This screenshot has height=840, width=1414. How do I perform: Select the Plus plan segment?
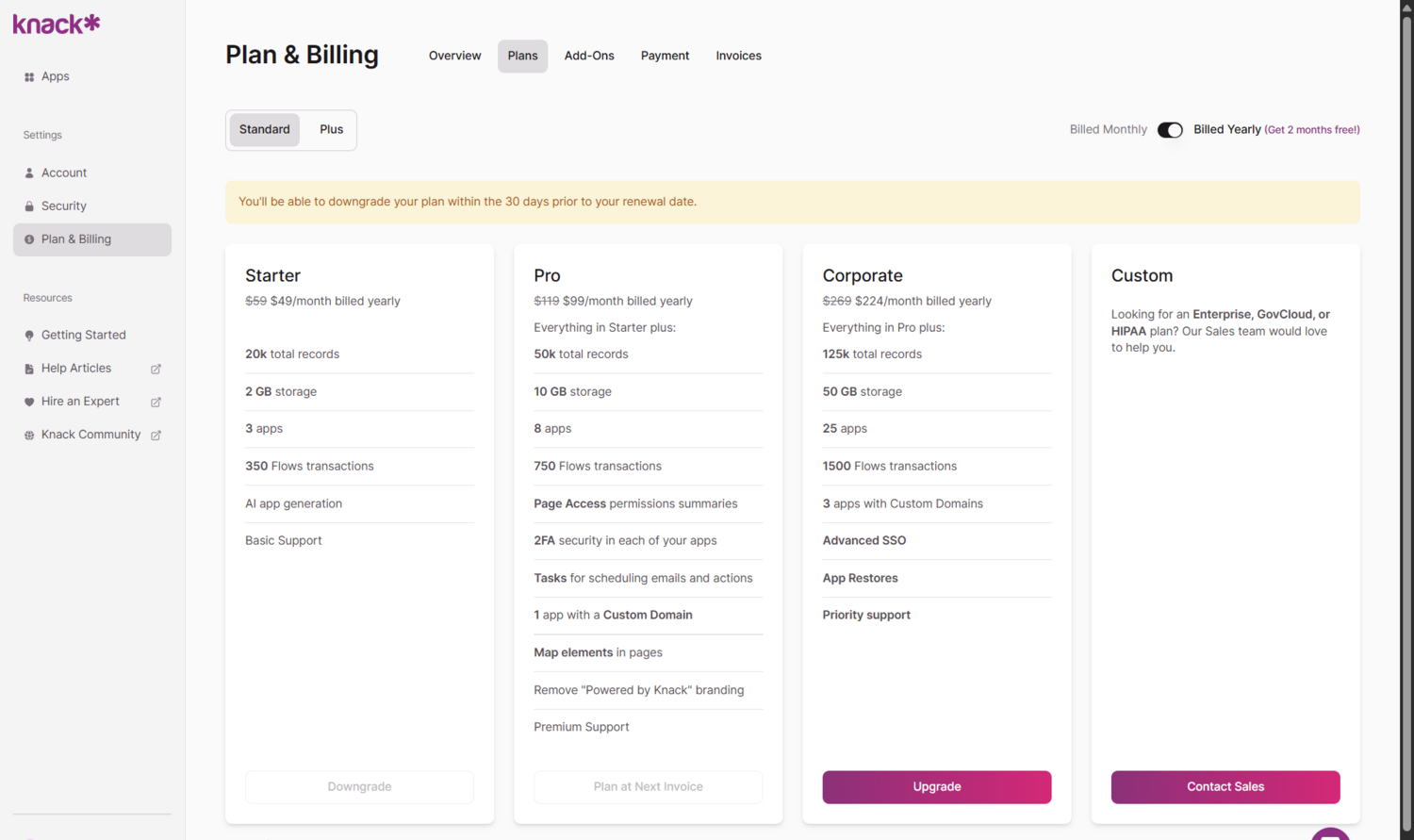coord(331,129)
